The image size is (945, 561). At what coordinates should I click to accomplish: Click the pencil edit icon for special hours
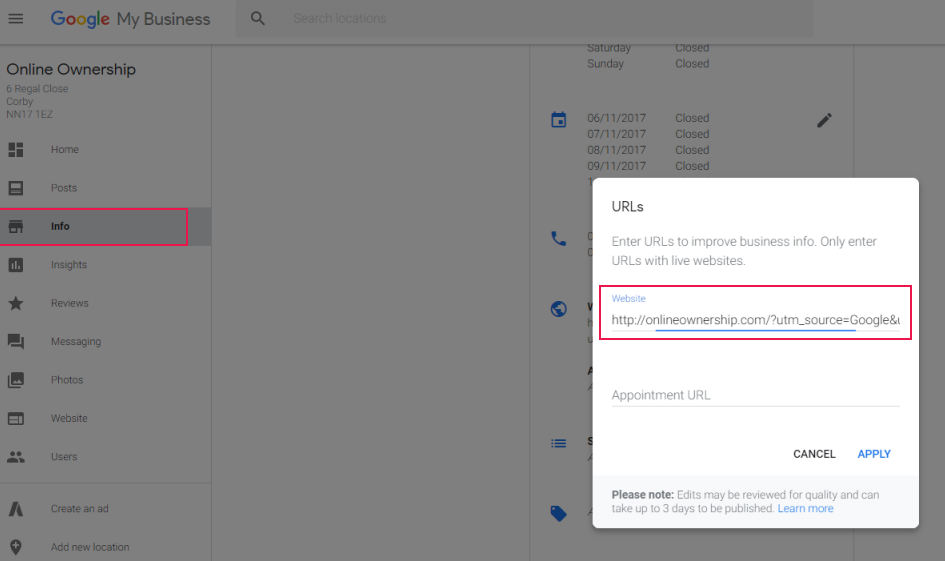coord(824,120)
